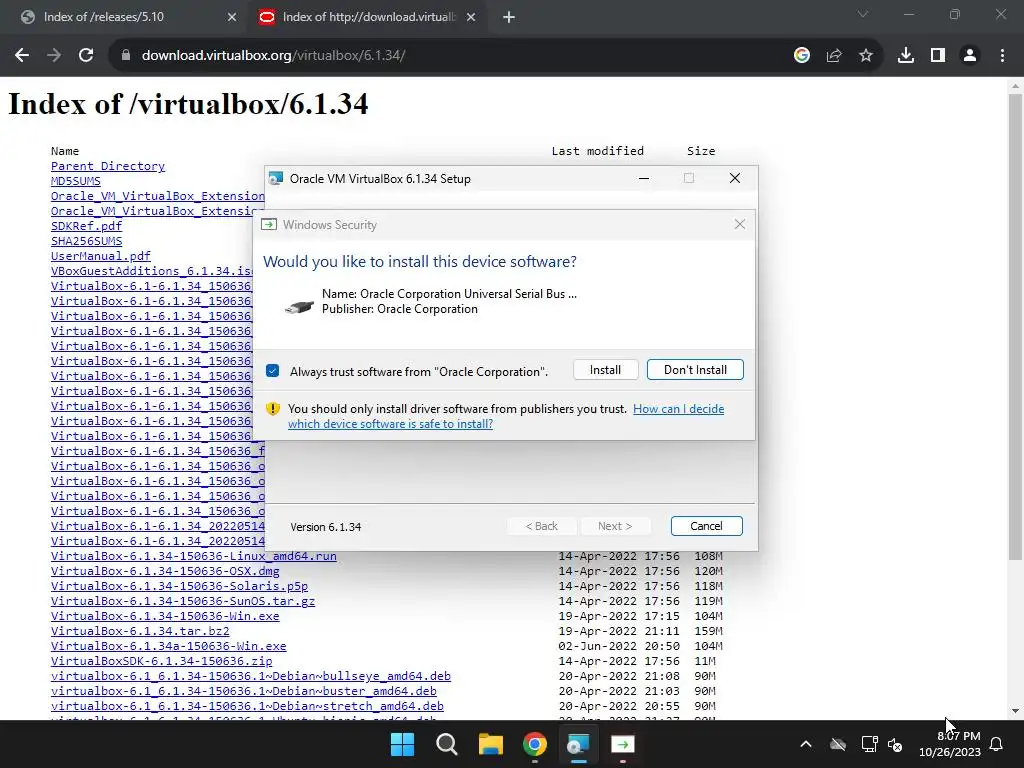Screen dimensions: 1024x768
Task: Bookmark this page with the star icon
Action: tap(866, 56)
